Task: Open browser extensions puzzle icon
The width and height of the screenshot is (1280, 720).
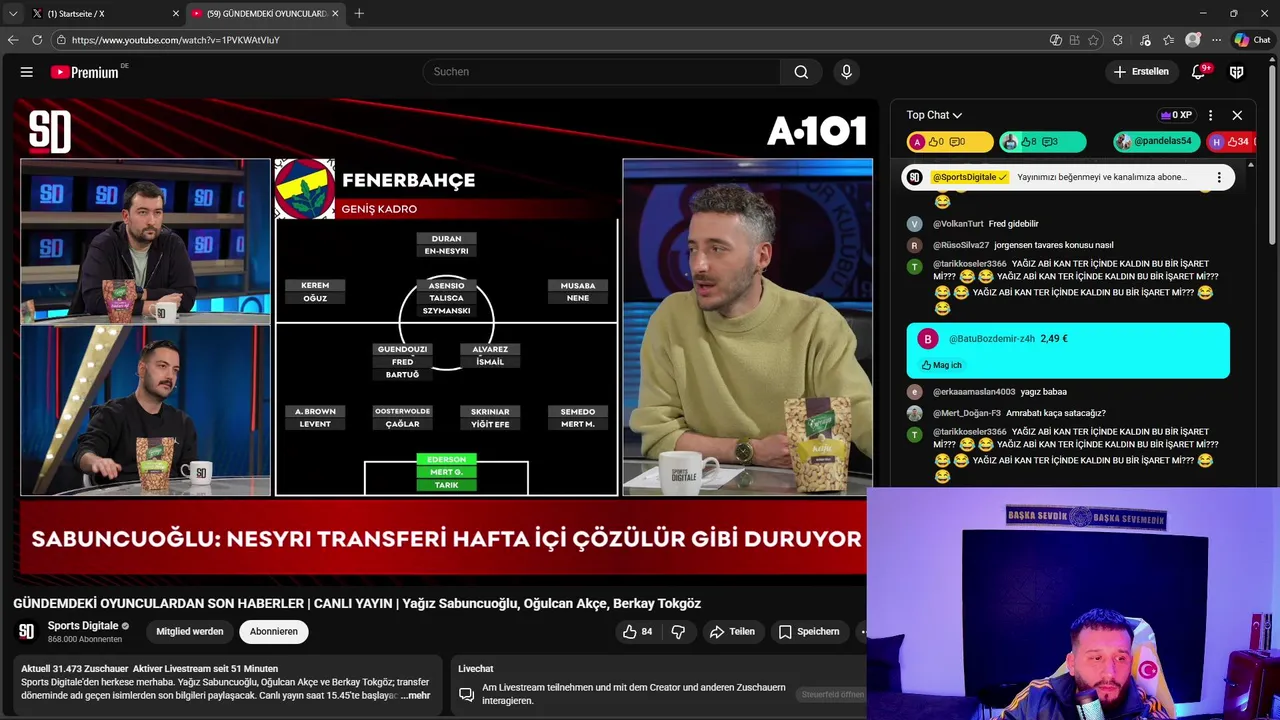Action: (x=1117, y=40)
